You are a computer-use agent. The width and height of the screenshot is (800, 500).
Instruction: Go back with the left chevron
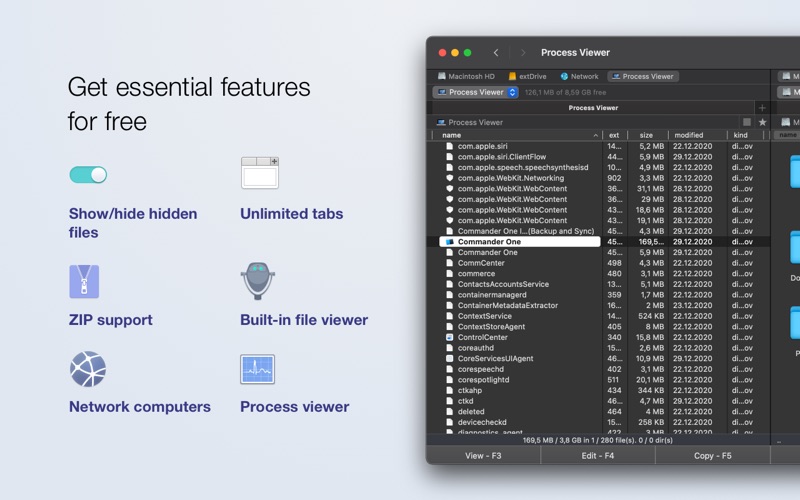click(x=496, y=53)
